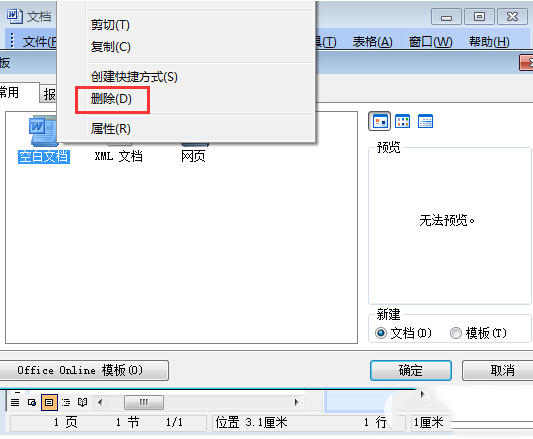Click the 取消 button
The width and height of the screenshot is (533, 439).
click(x=498, y=370)
